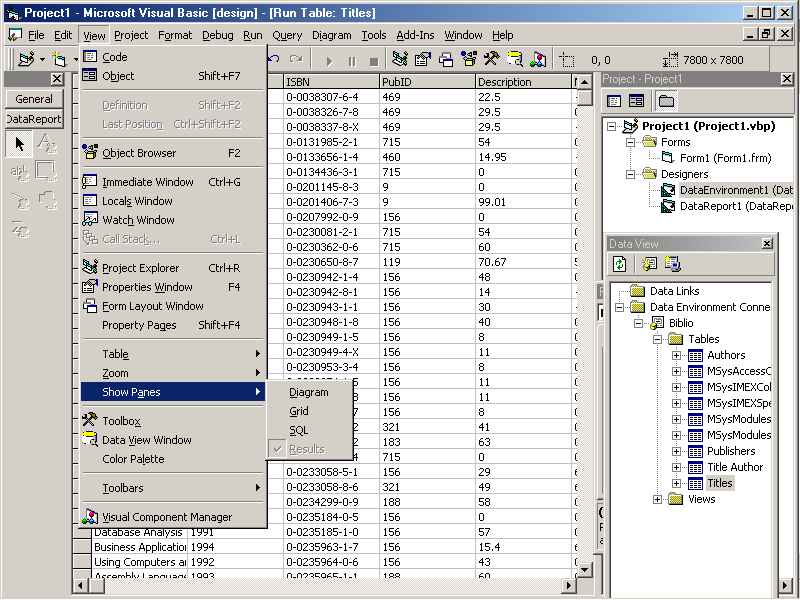Screen dimensions: 800x600
Task: Click View Object icon in Project panel
Action: [x=636, y=101]
